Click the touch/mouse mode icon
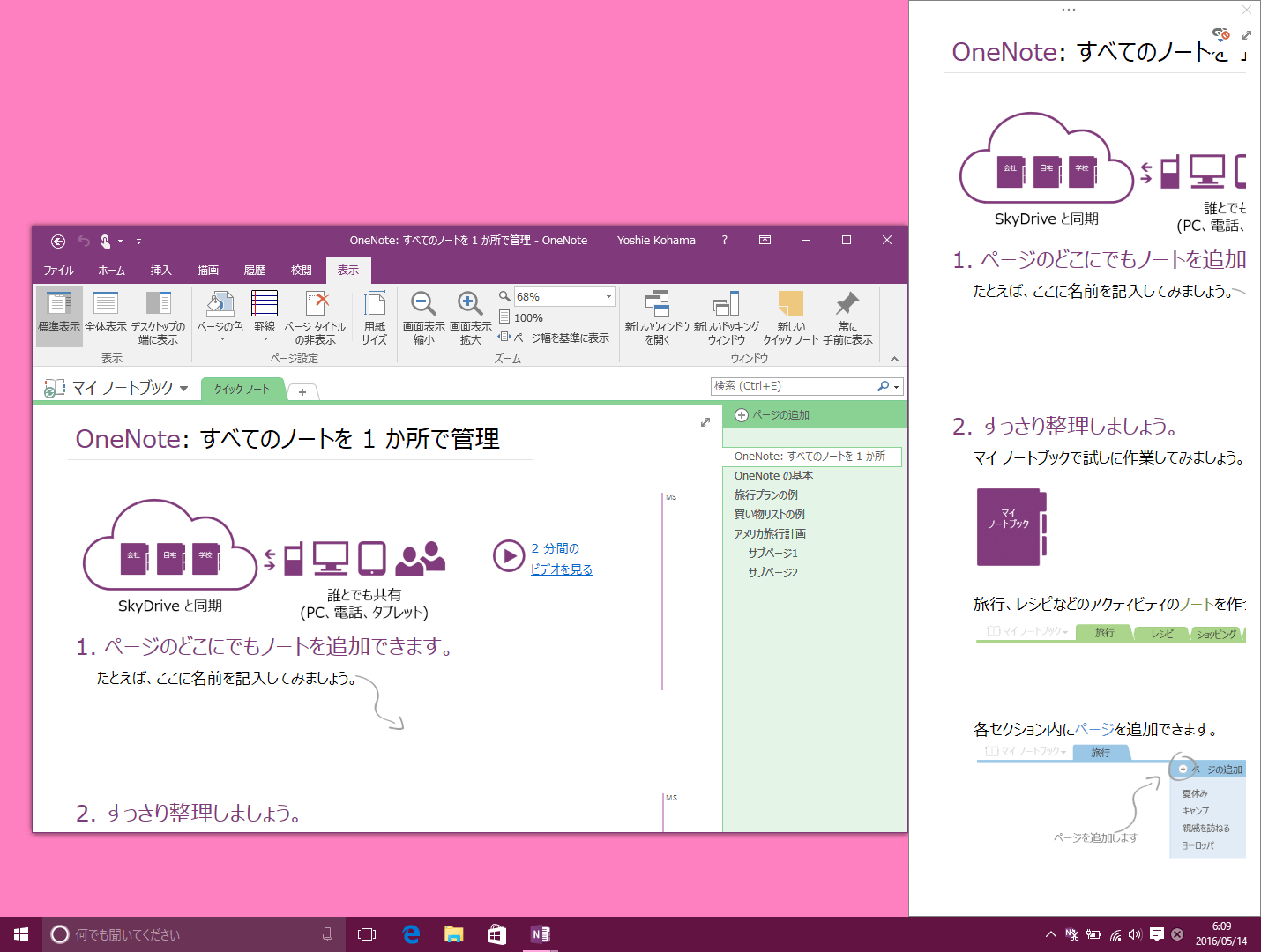Viewport: 1261px width, 952px height. (x=105, y=241)
